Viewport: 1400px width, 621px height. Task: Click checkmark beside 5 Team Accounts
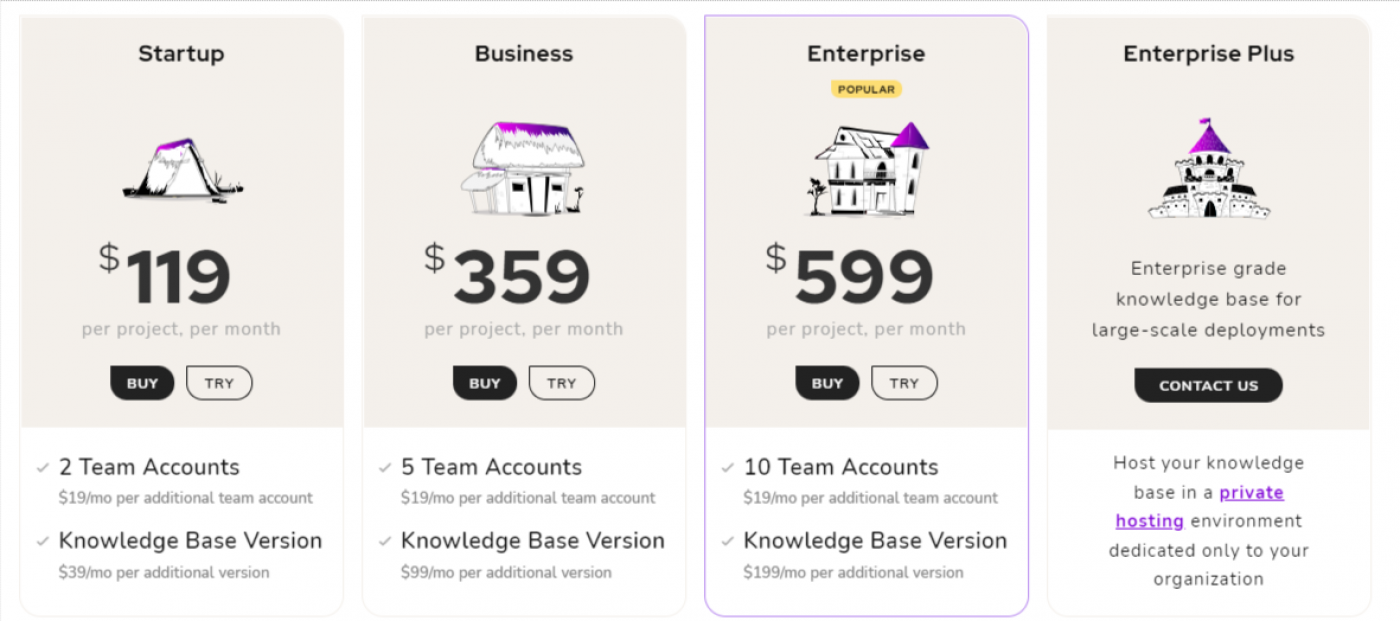pos(385,467)
